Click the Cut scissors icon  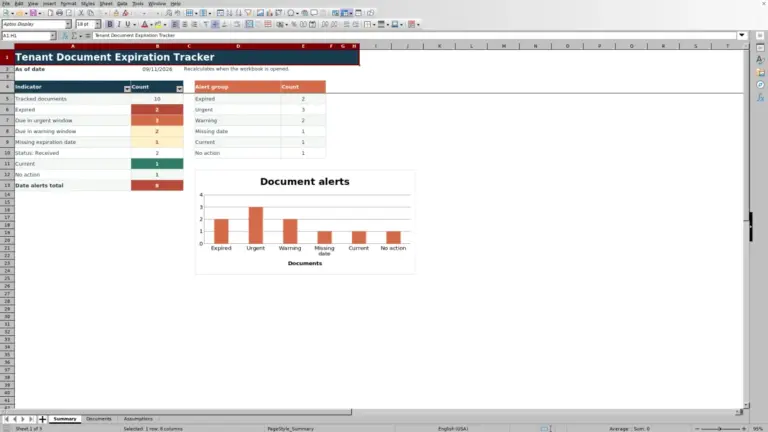pyautogui.click(x=81, y=13)
